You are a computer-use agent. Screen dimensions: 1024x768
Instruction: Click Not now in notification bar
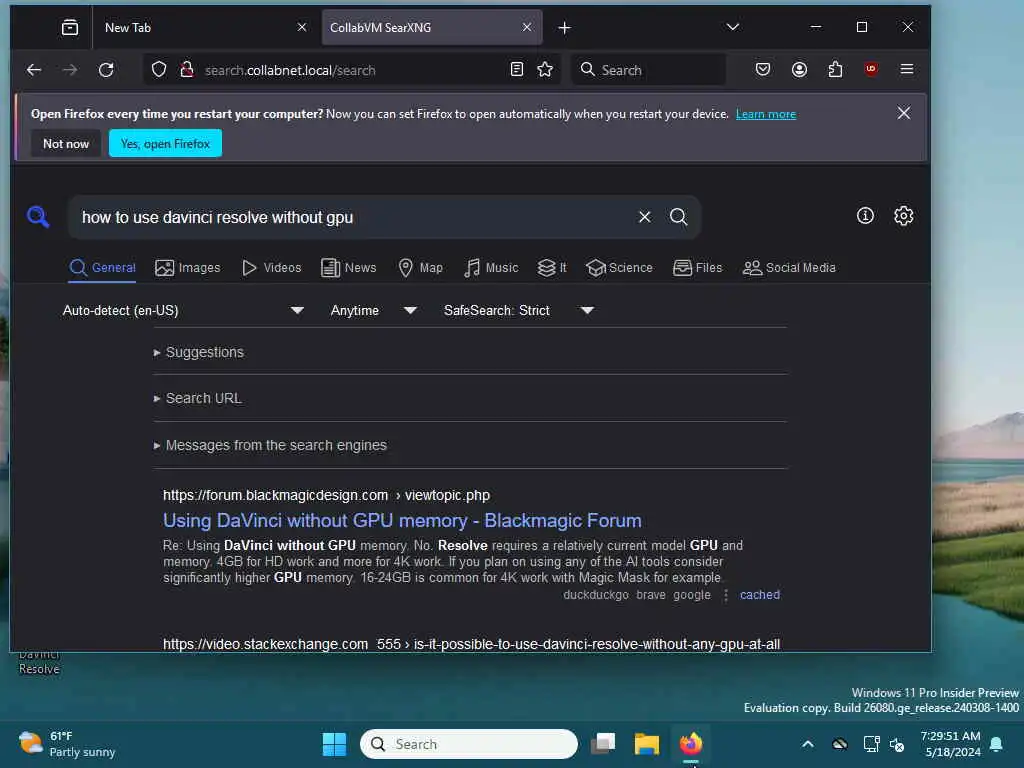pos(66,144)
